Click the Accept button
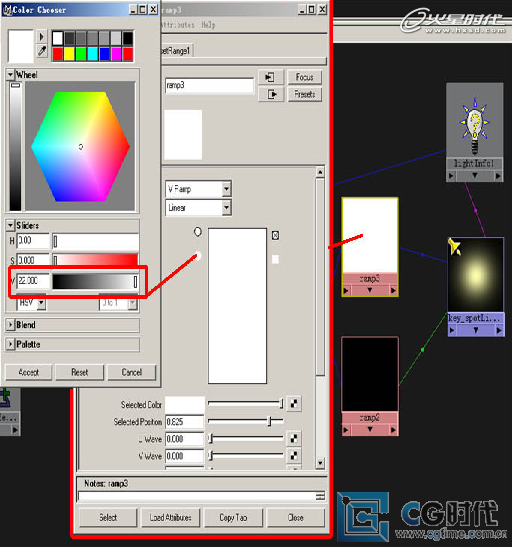 pos(29,372)
